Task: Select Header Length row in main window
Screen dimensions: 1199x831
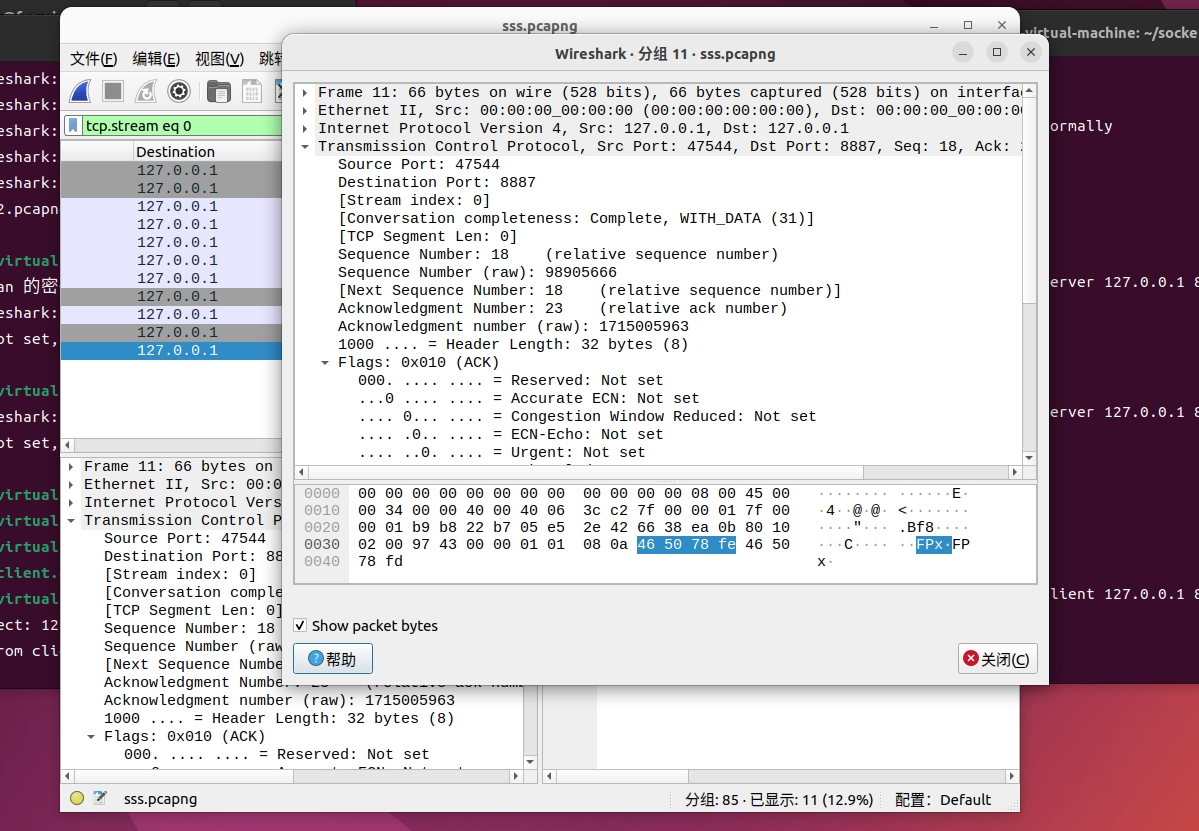Action: pos(279,719)
